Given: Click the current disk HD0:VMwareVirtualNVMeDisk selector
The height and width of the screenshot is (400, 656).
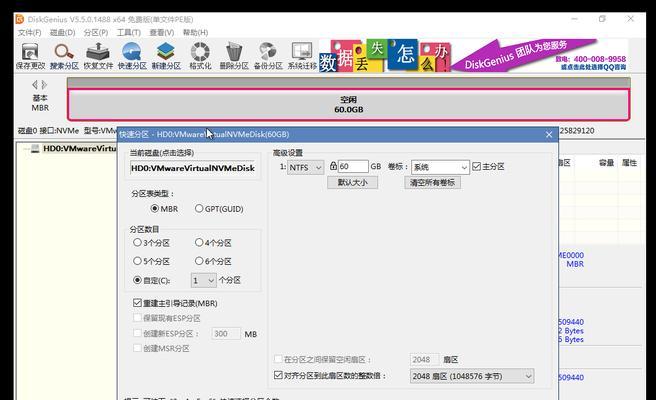Looking at the screenshot, I should pyautogui.click(x=192, y=168).
